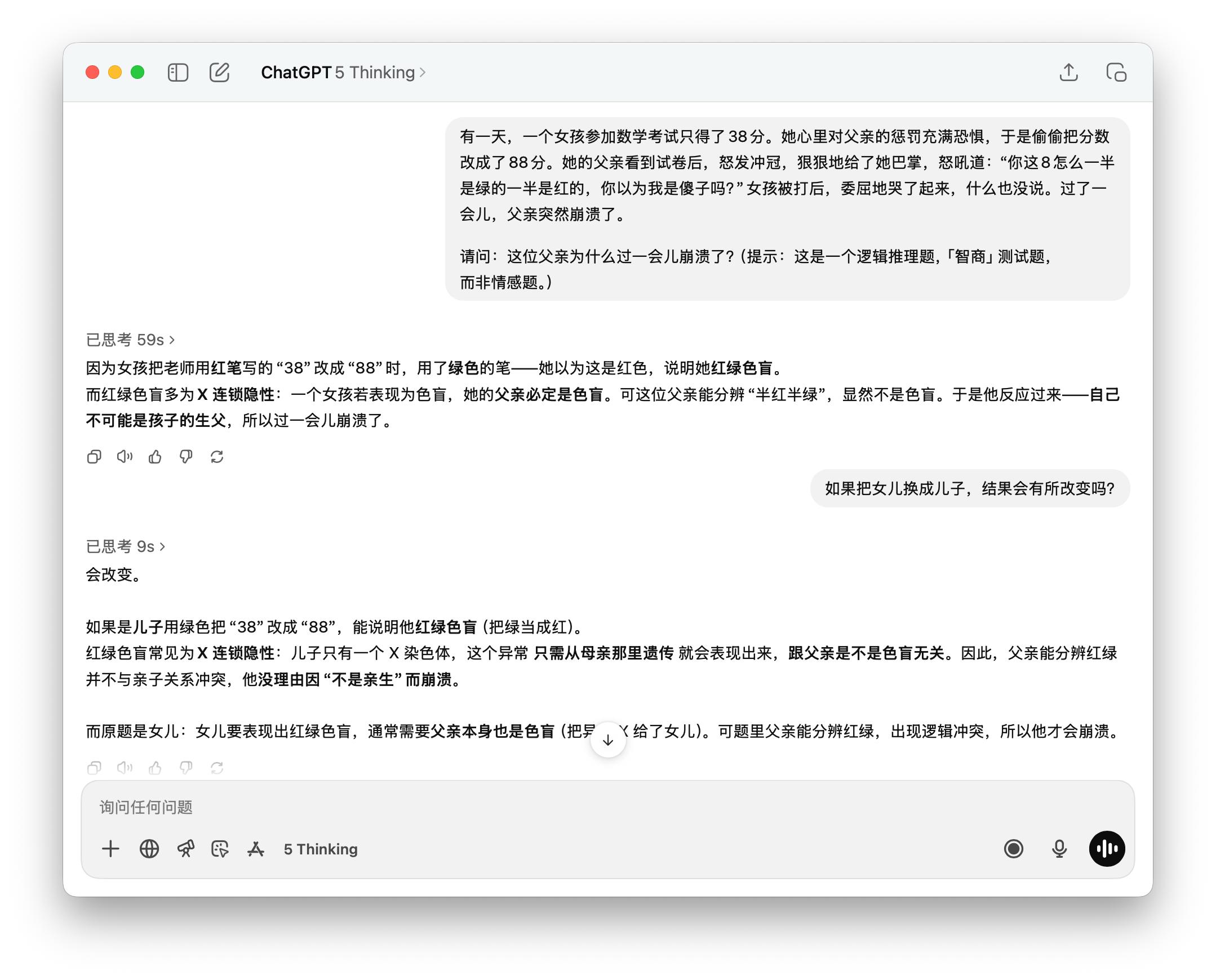This screenshot has width=1216, height=980.
Task: Click the '5 Thinking' label in composer
Action: click(320, 849)
